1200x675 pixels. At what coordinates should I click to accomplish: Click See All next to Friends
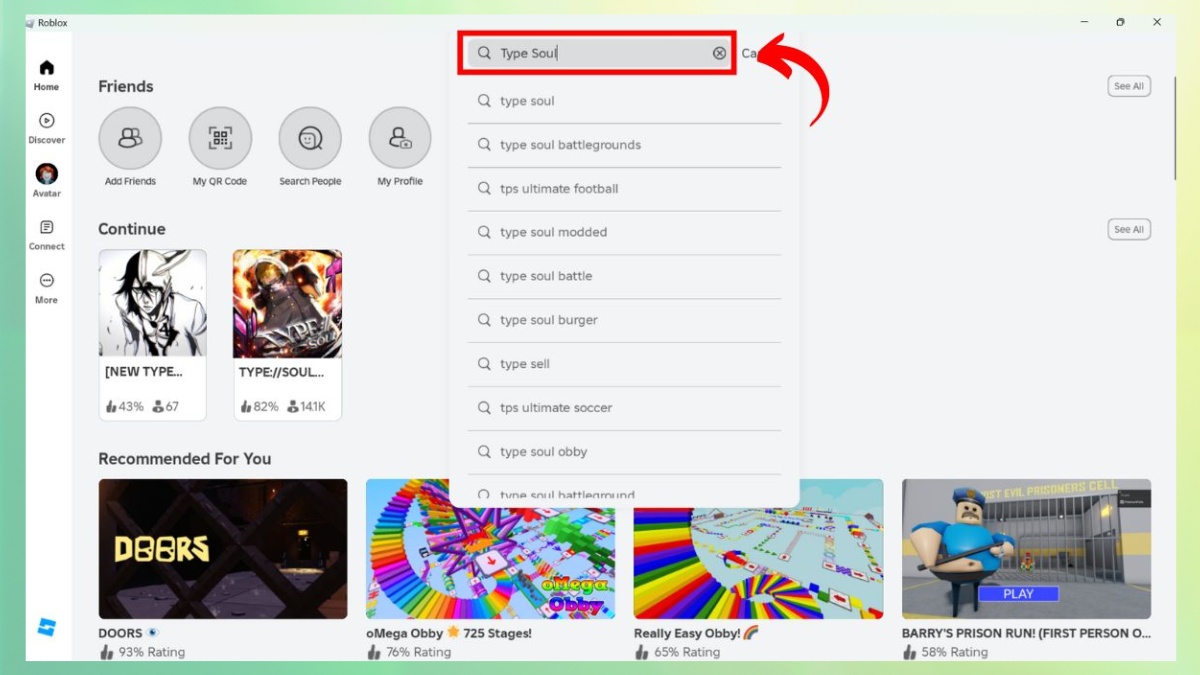(x=1129, y=86)
